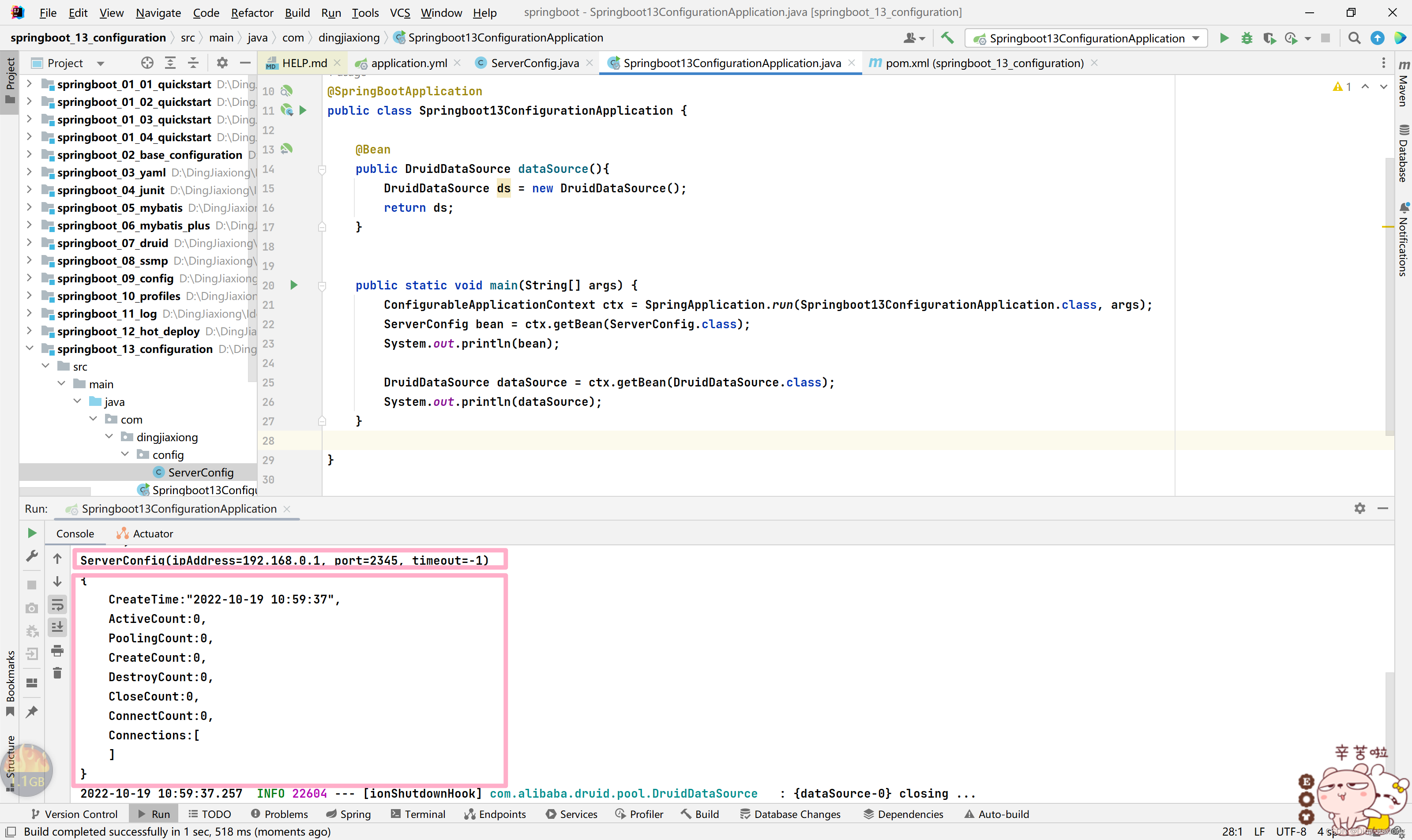Screen dimensions: 1412x840
Task: Expand all in Project panel
Action: pos(170,63)
